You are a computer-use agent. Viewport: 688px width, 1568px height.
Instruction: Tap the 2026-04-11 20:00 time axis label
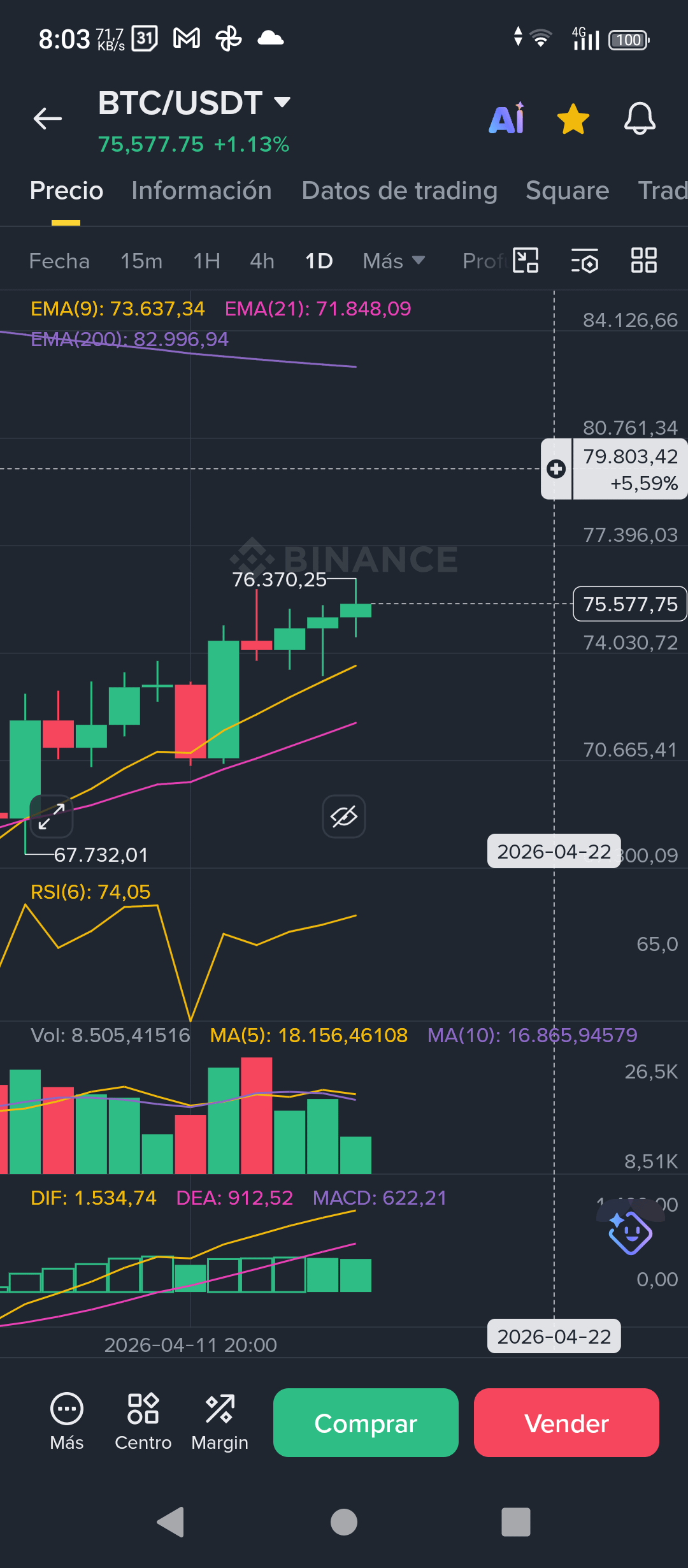click(190, 1345)
